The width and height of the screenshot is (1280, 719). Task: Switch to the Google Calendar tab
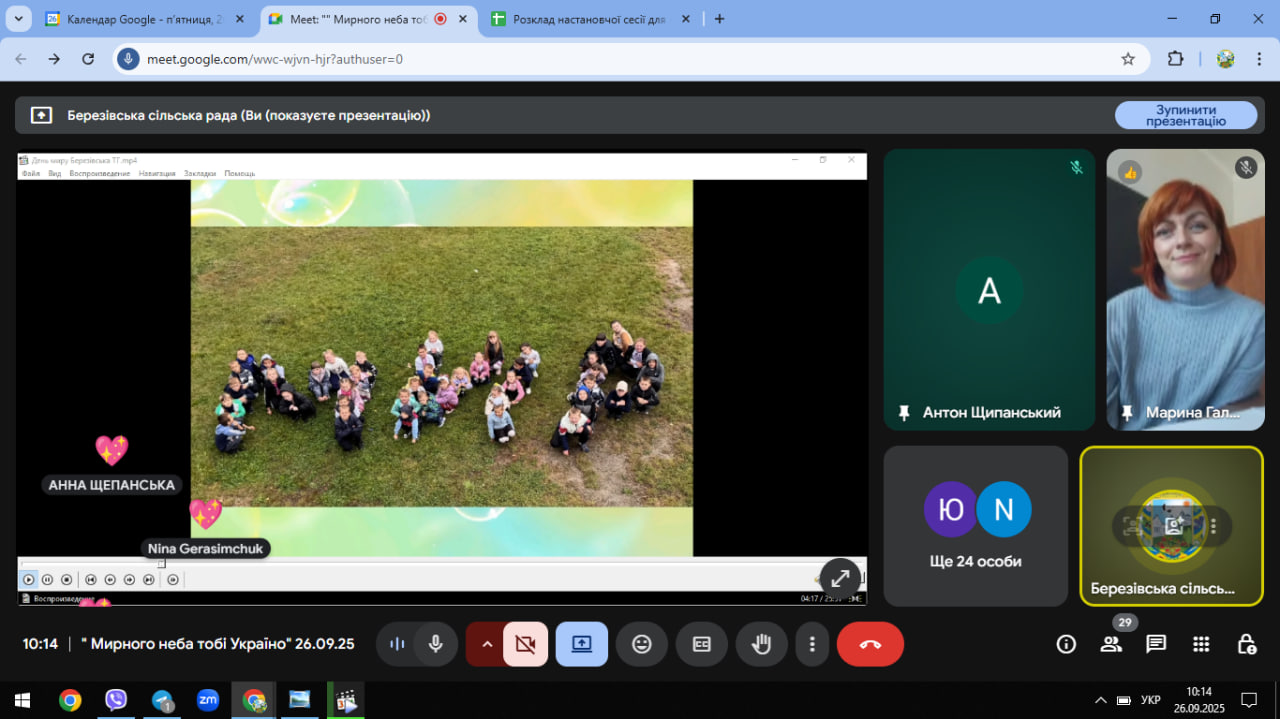(140, 19)
